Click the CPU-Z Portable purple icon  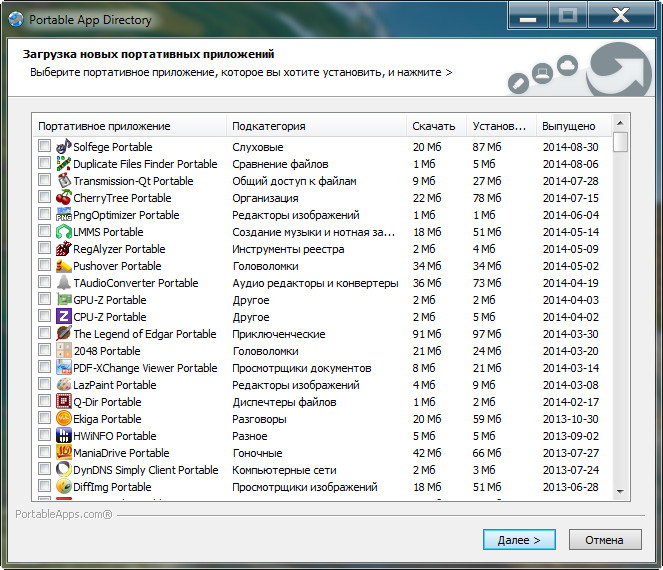tap(63, 317)
